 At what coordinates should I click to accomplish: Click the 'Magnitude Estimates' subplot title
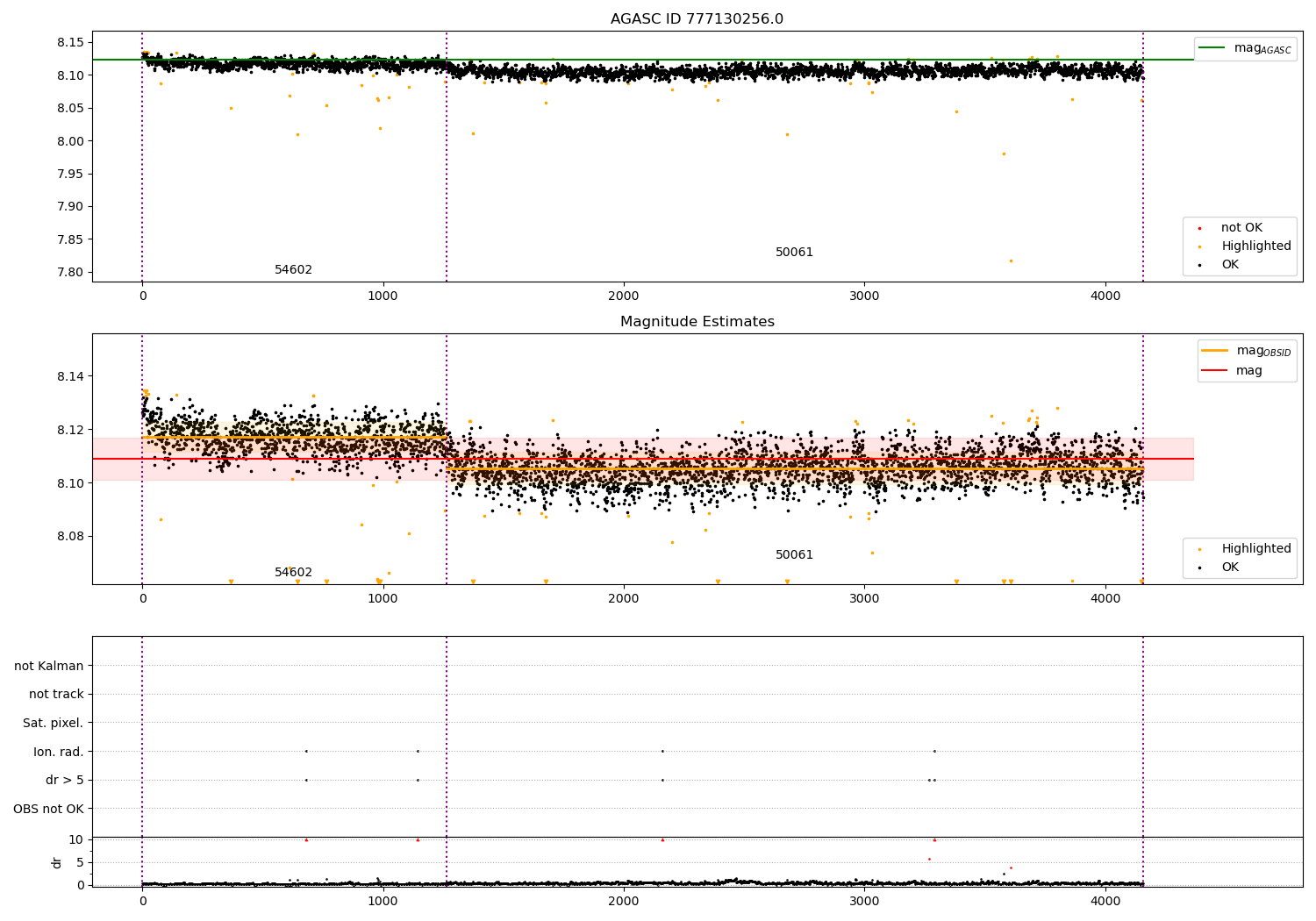(x=697, y=322)
